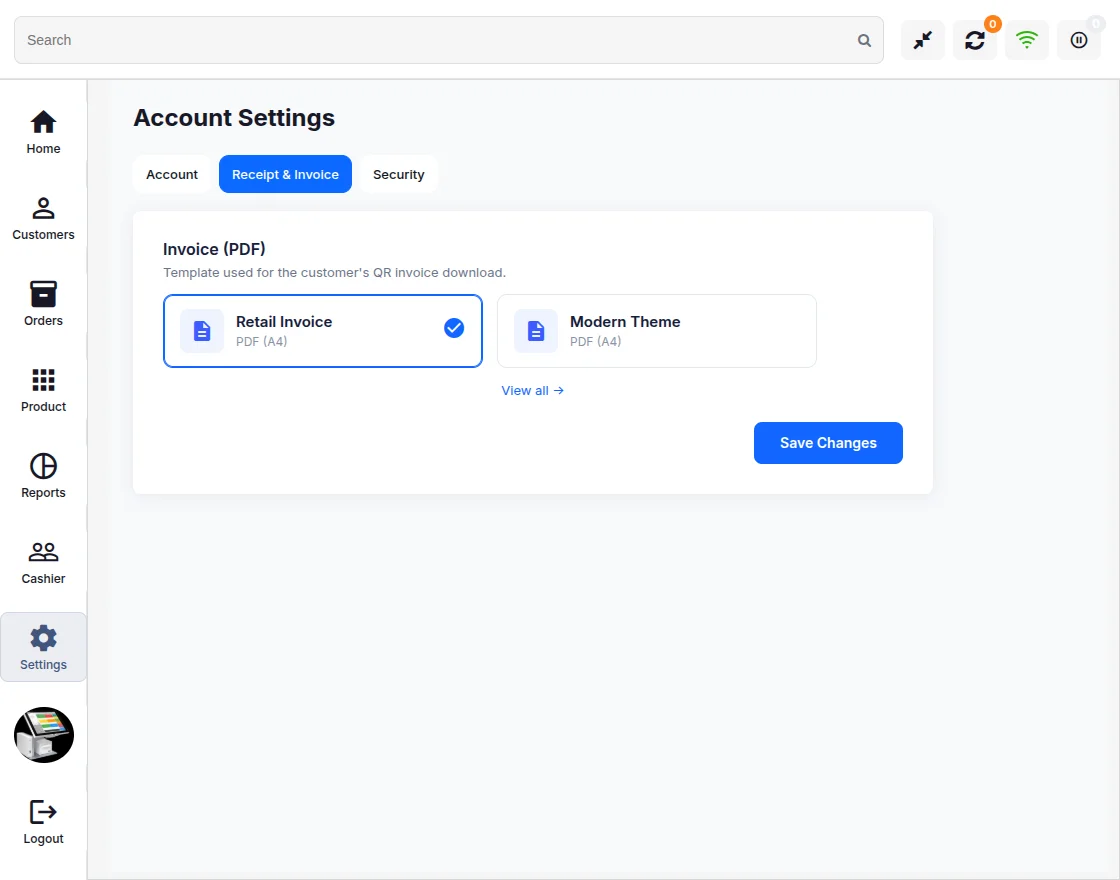This screenshot has height=880, width=1120.
Task: Click the POS profile avatar thumbnail
Action: click(x=44, y=735)
